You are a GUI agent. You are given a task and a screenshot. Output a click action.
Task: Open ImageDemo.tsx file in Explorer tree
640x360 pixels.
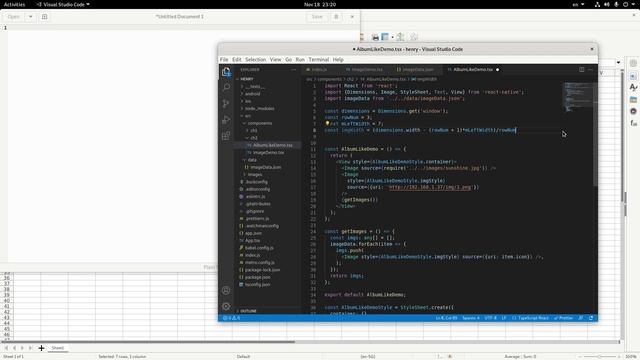[x=269, y=153]
